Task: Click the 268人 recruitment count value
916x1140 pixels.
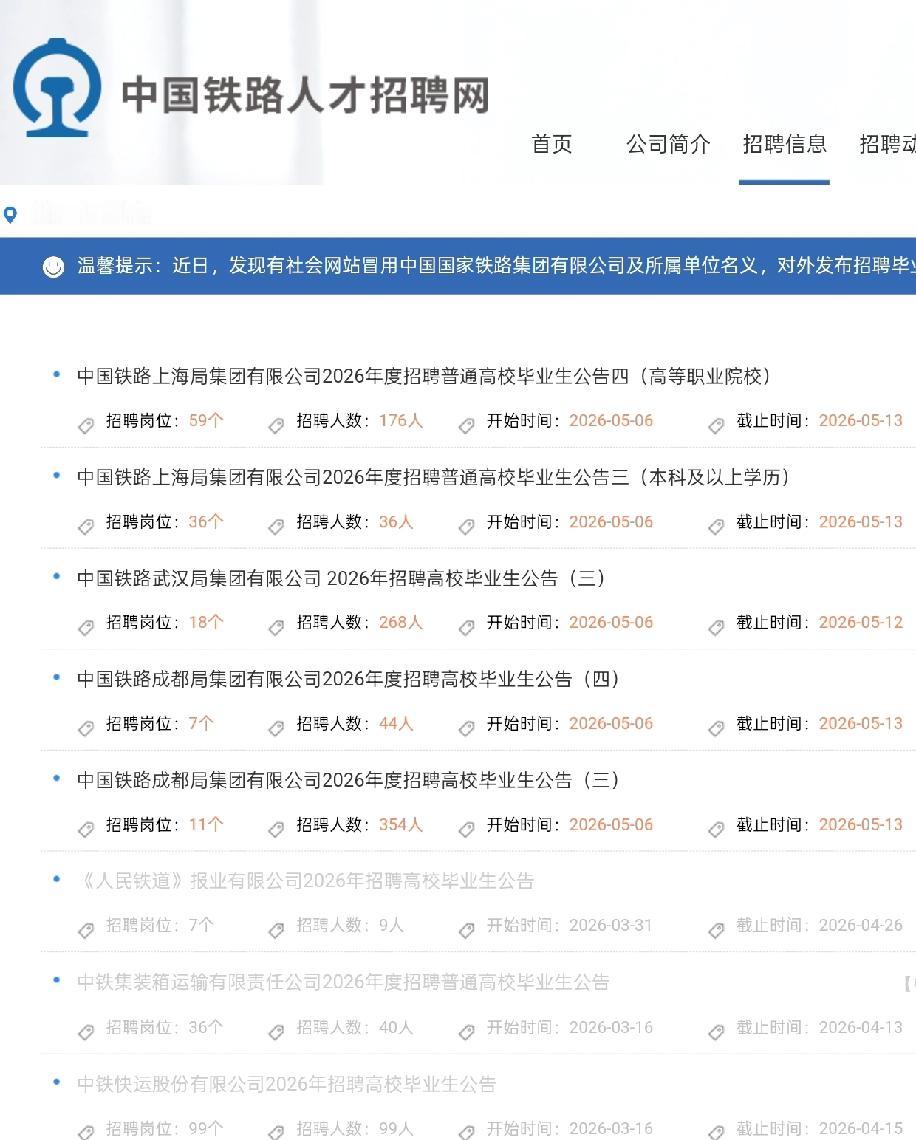Action: pyautogui.click(x=401, y=622)
